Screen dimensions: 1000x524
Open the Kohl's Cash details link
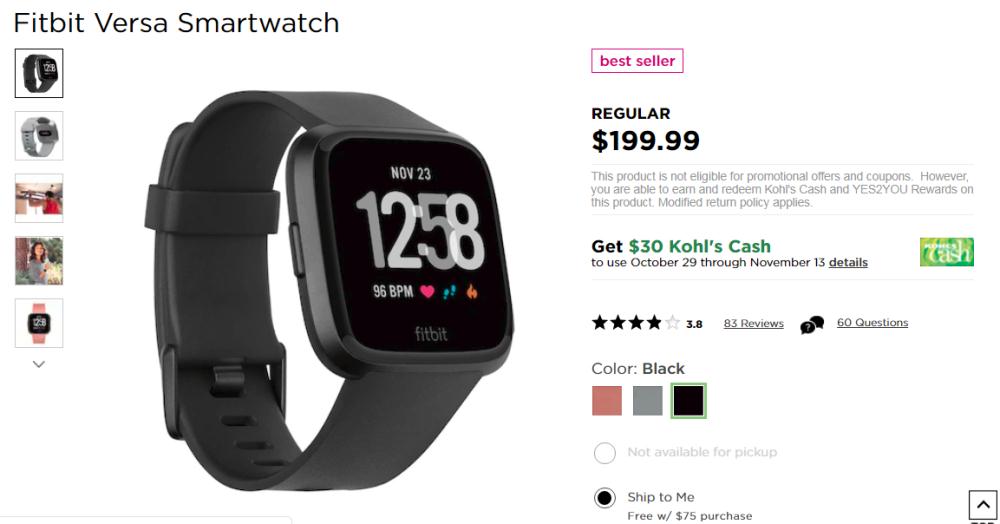(x=848, y=262)
